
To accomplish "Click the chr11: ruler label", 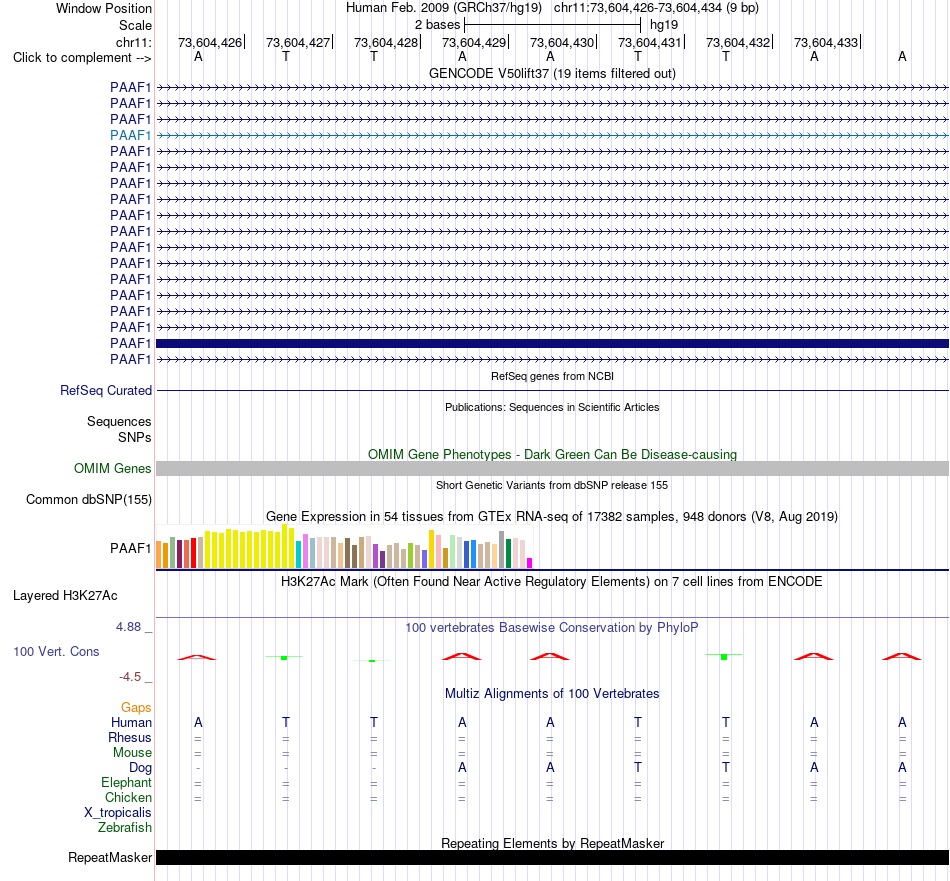I will pyautogui.click(x=133, y=42).
